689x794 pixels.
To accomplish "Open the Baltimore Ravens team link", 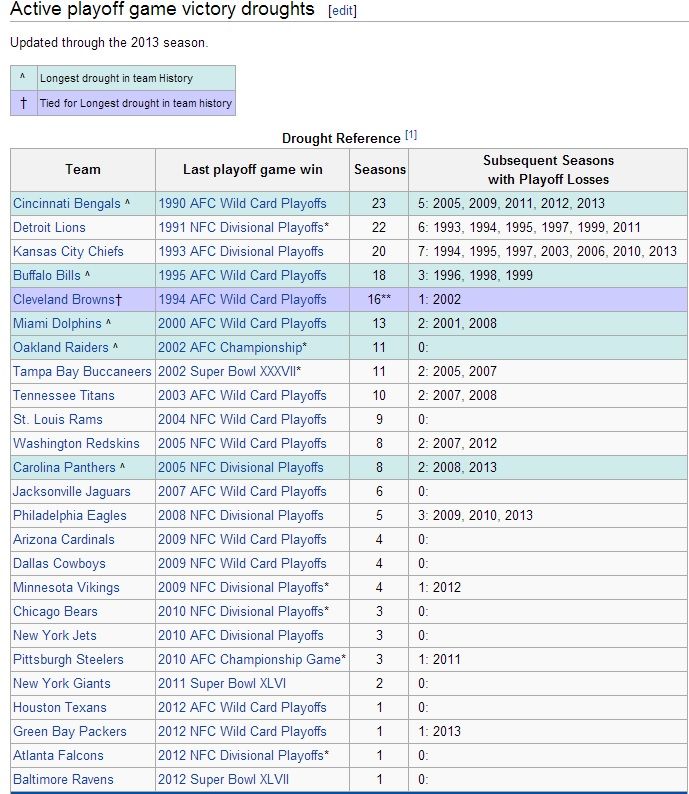I will tap(63, 779).
